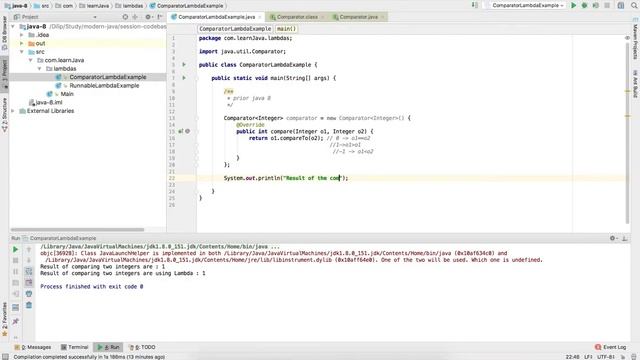Open the Messages tool window
Viewport: 640px width, 360px height.
tap(33, 347)
